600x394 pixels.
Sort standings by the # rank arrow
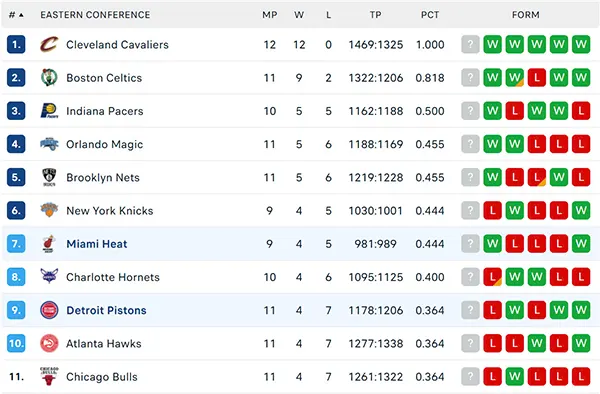[16, 15]
